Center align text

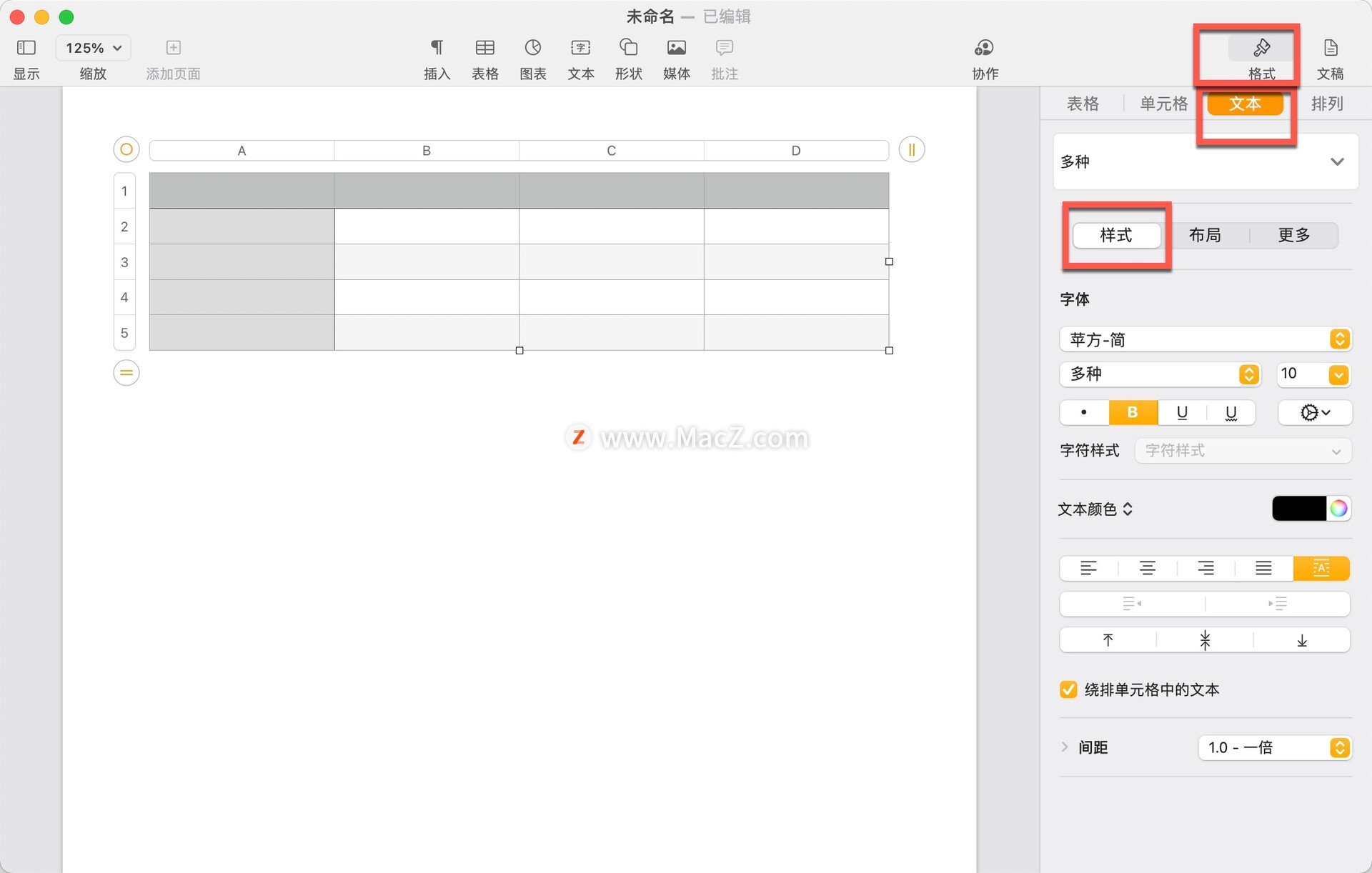(1147, 568)
